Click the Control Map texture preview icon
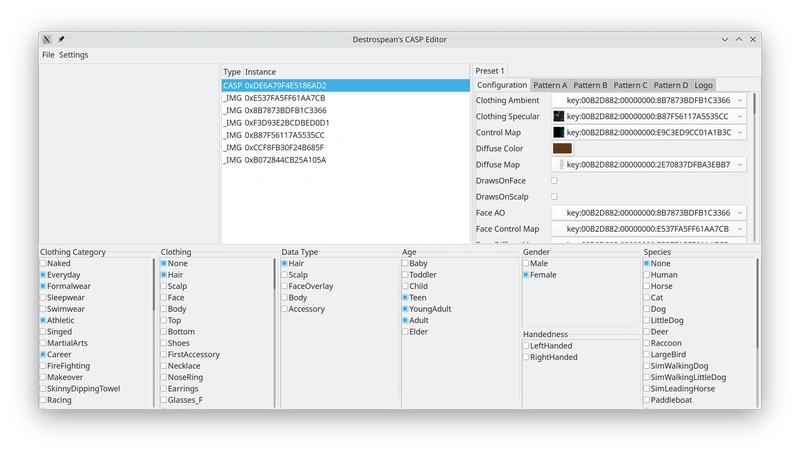800x455 pixels. click(x=559, y=132)
